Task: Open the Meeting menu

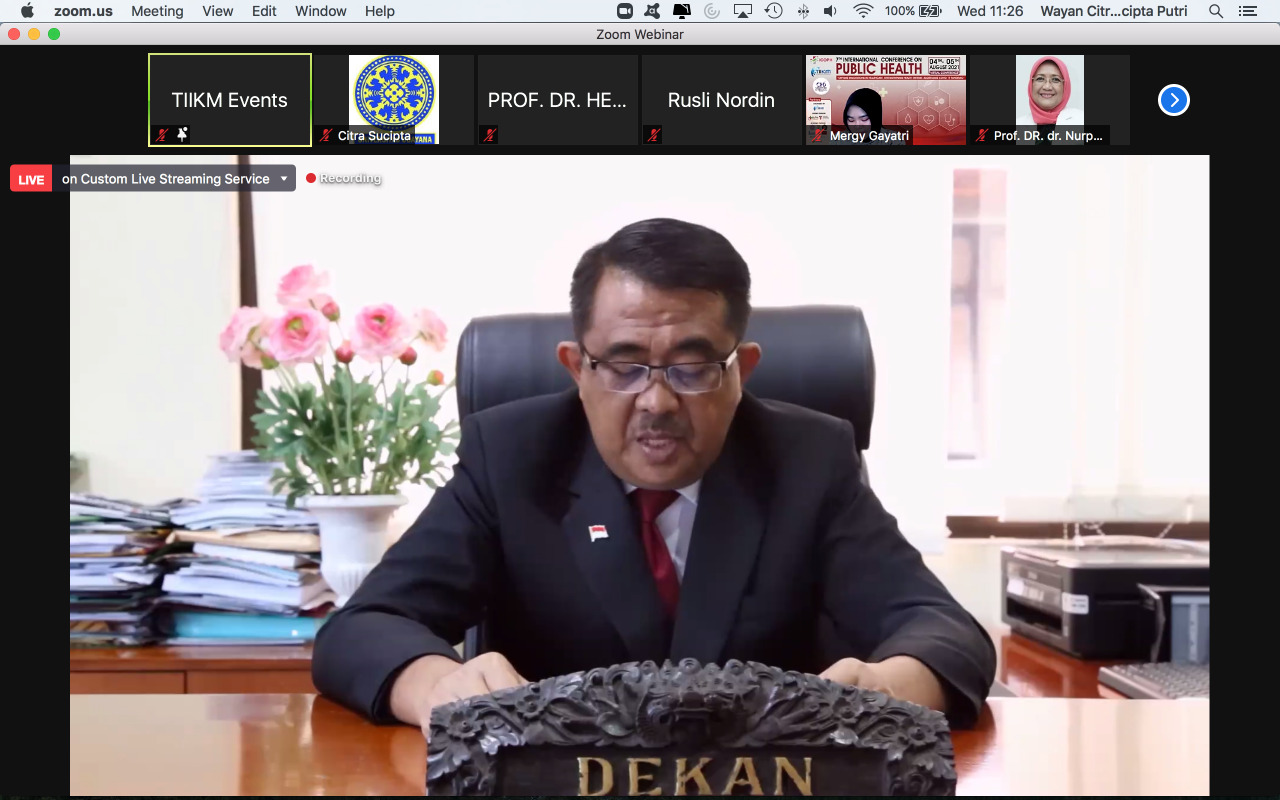Action: point(157,11)
